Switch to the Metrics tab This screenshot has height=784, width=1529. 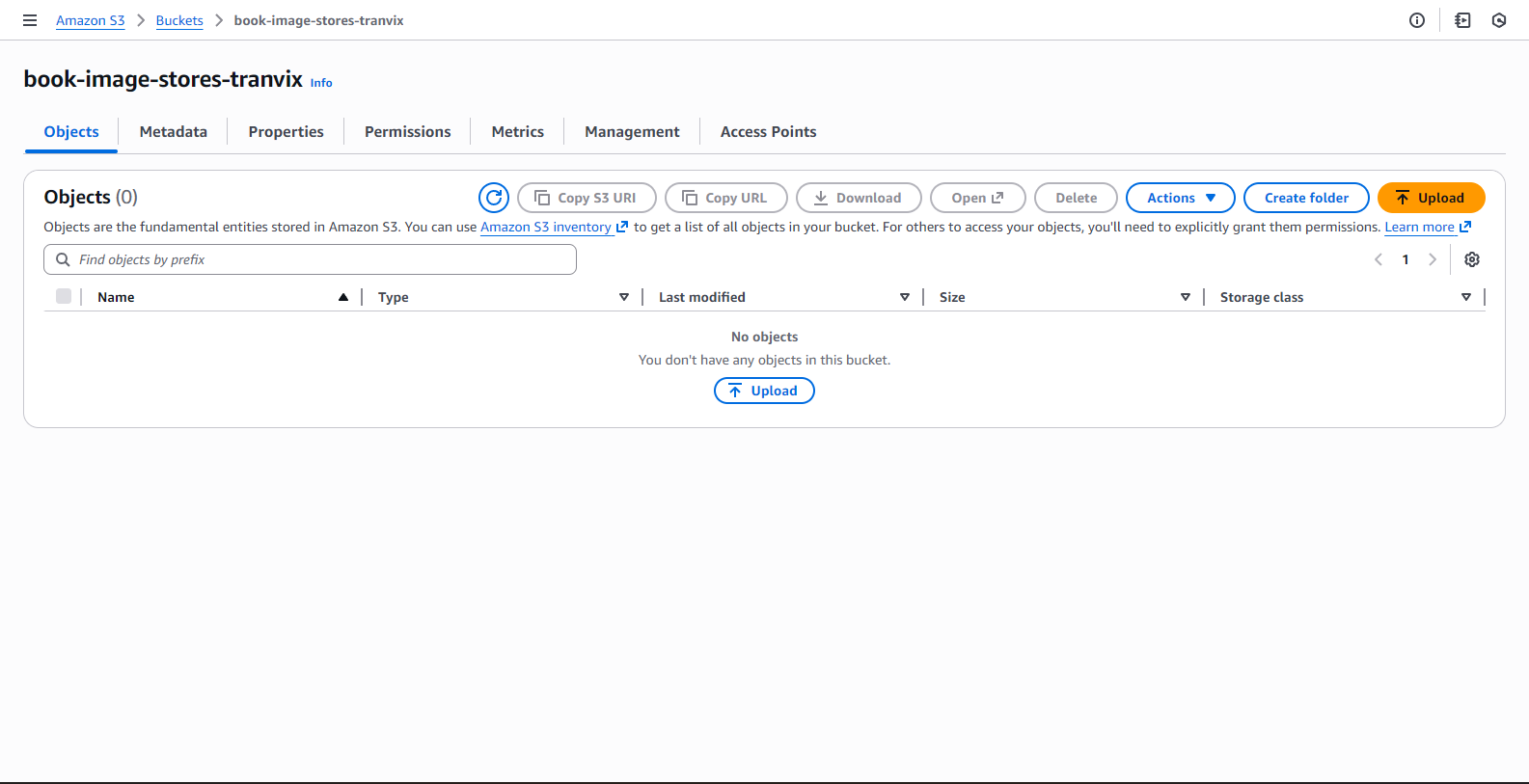click(518, 132)
